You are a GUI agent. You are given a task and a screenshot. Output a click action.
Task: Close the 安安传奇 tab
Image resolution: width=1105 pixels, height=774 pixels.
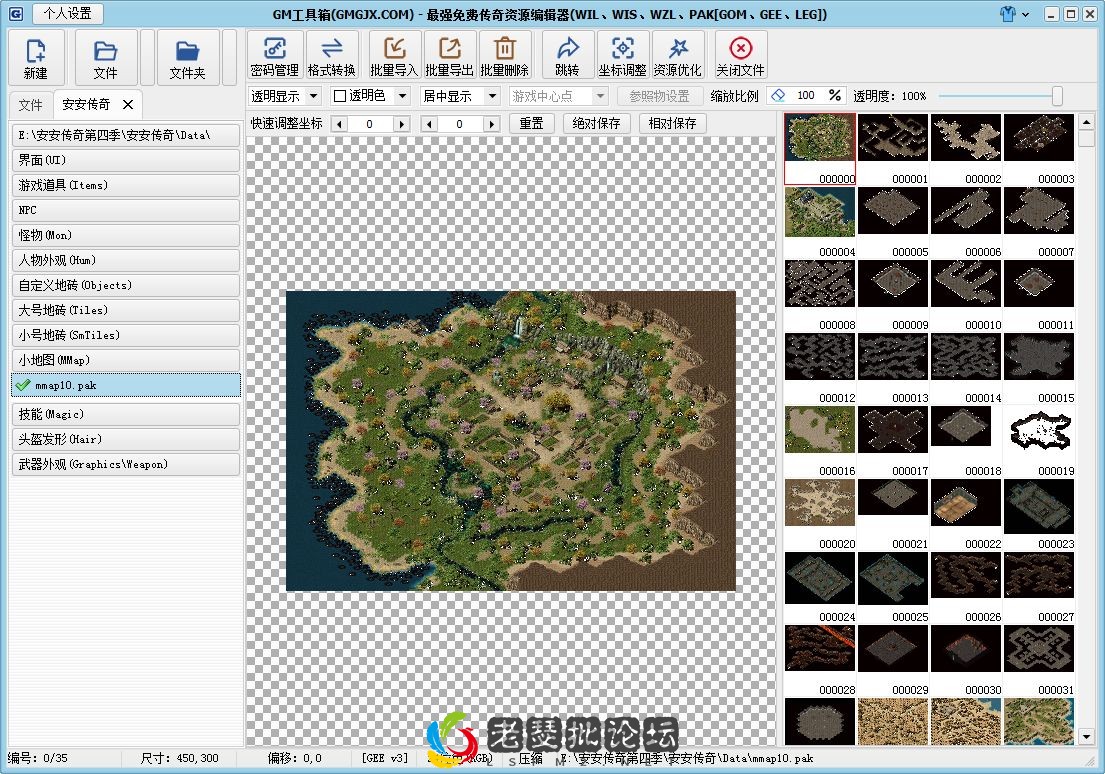point(128,104)
